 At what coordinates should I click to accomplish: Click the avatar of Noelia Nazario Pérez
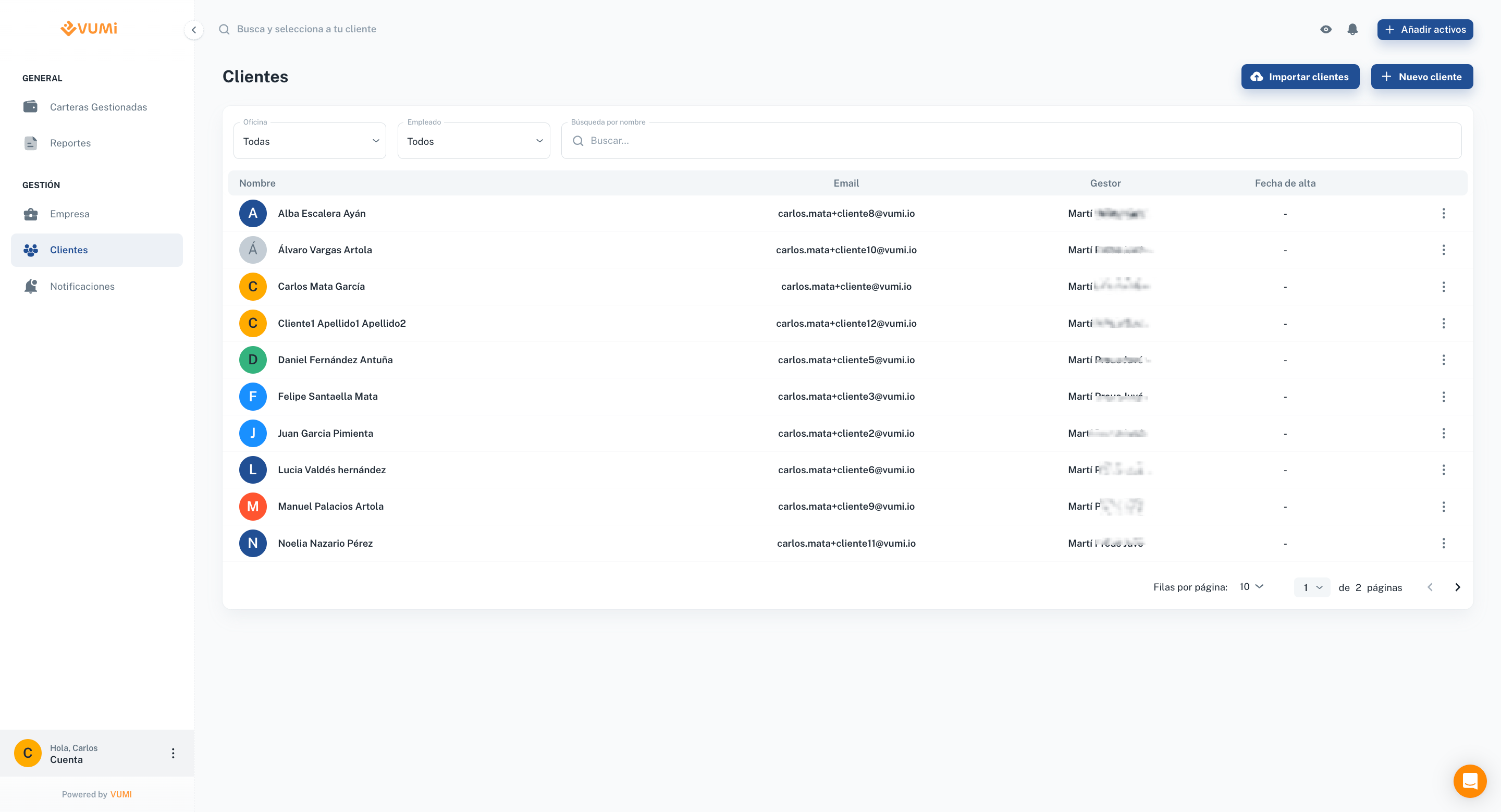click(253, 544)
